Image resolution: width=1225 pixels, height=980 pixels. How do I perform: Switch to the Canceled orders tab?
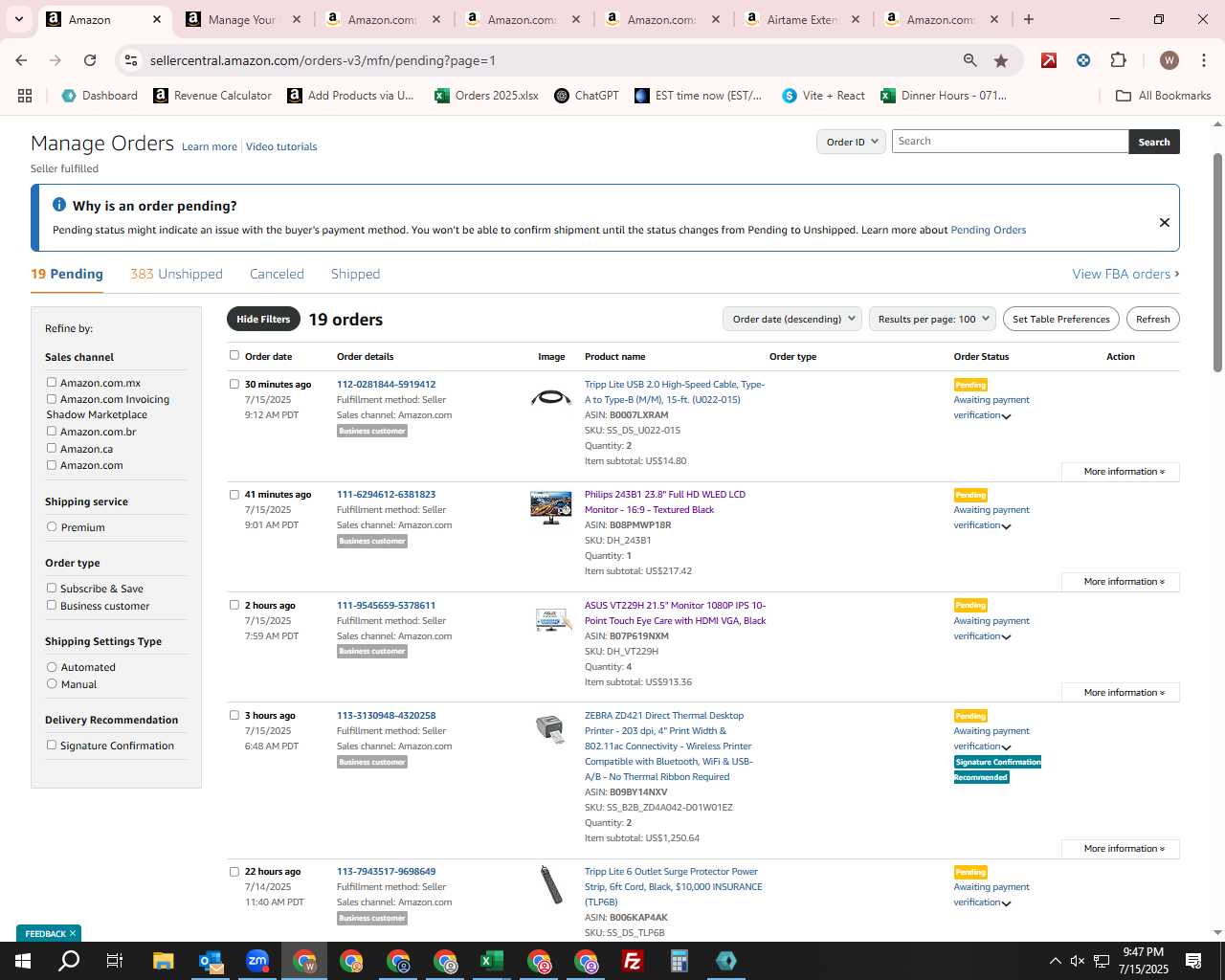pos(277,274)
